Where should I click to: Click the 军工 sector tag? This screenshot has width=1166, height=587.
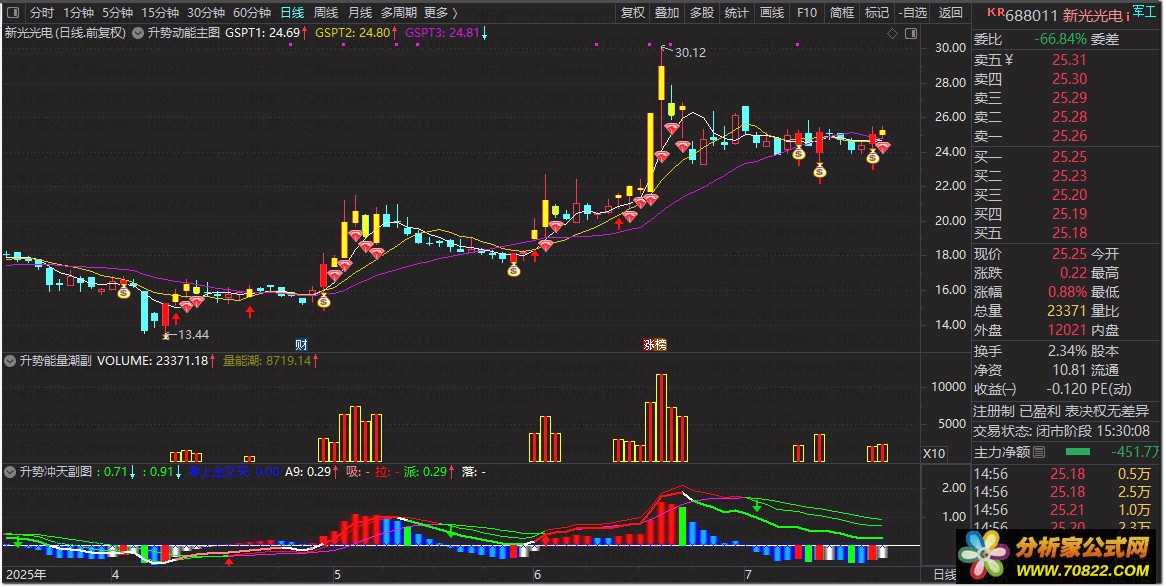pyautogui.click(x=1144, y=10)
